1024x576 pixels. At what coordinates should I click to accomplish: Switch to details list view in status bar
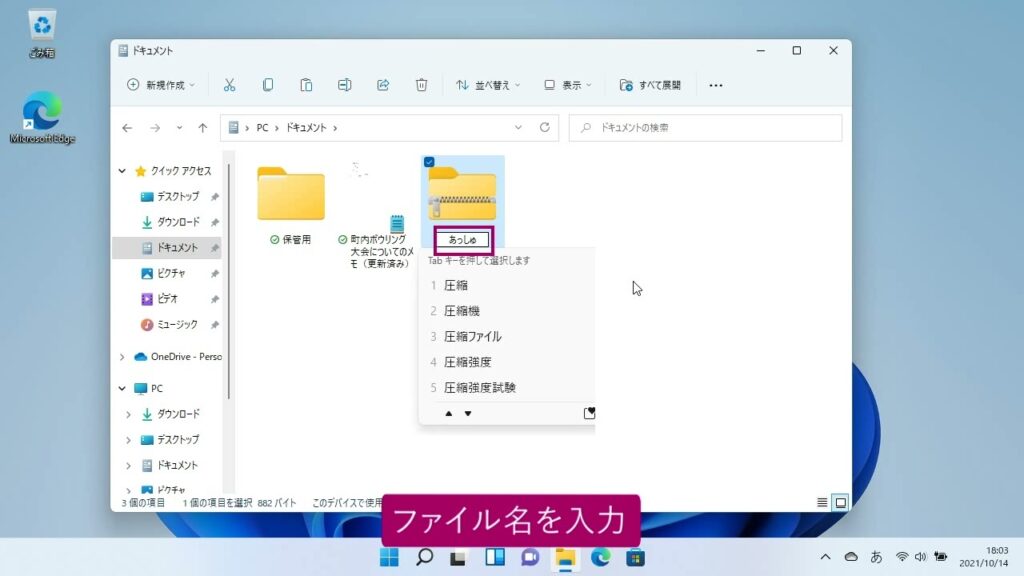point(822,502)
